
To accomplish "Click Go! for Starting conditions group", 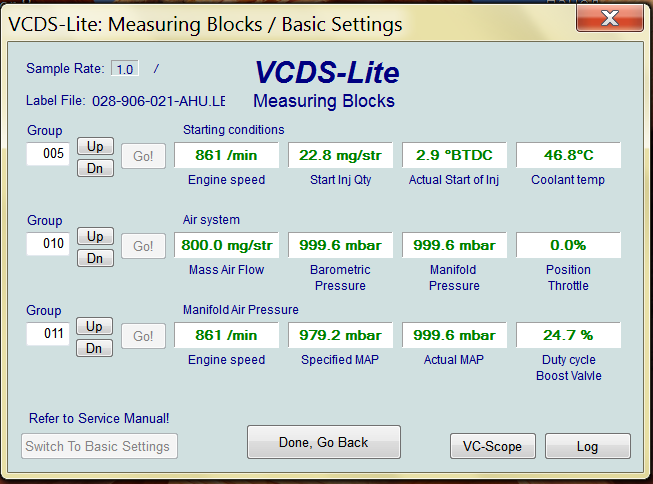I will (x=143, y=156).
